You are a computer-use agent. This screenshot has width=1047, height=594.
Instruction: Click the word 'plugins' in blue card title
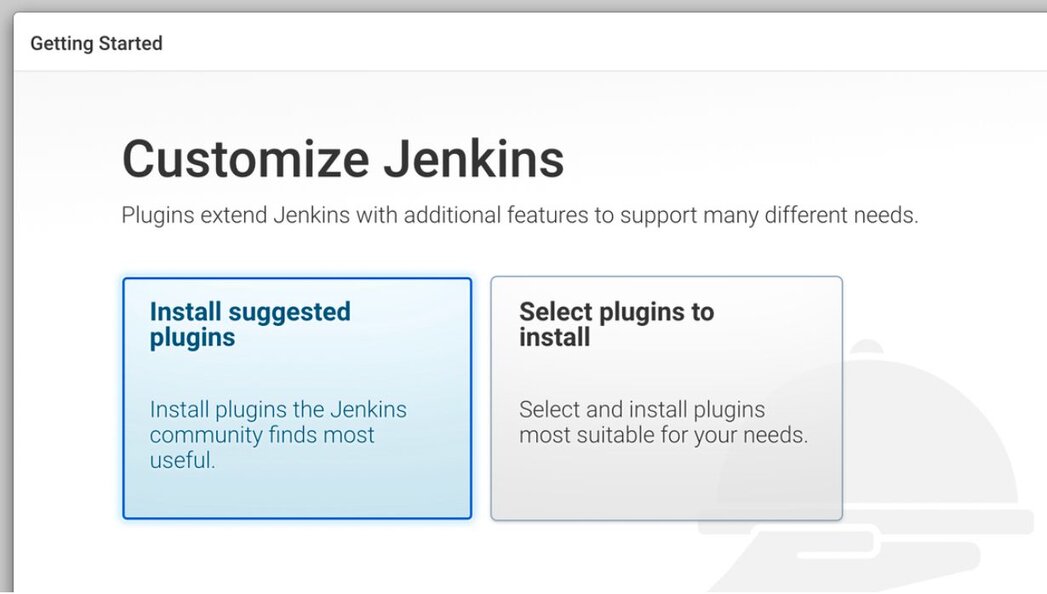point(192,338)
